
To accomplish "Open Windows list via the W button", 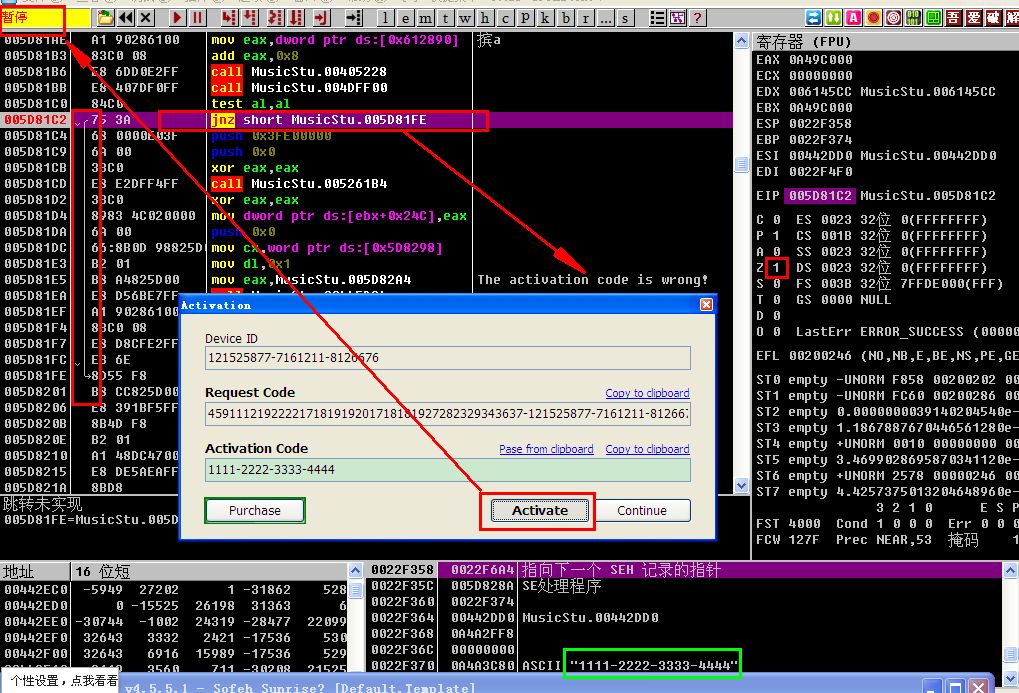I will point(465,18).
